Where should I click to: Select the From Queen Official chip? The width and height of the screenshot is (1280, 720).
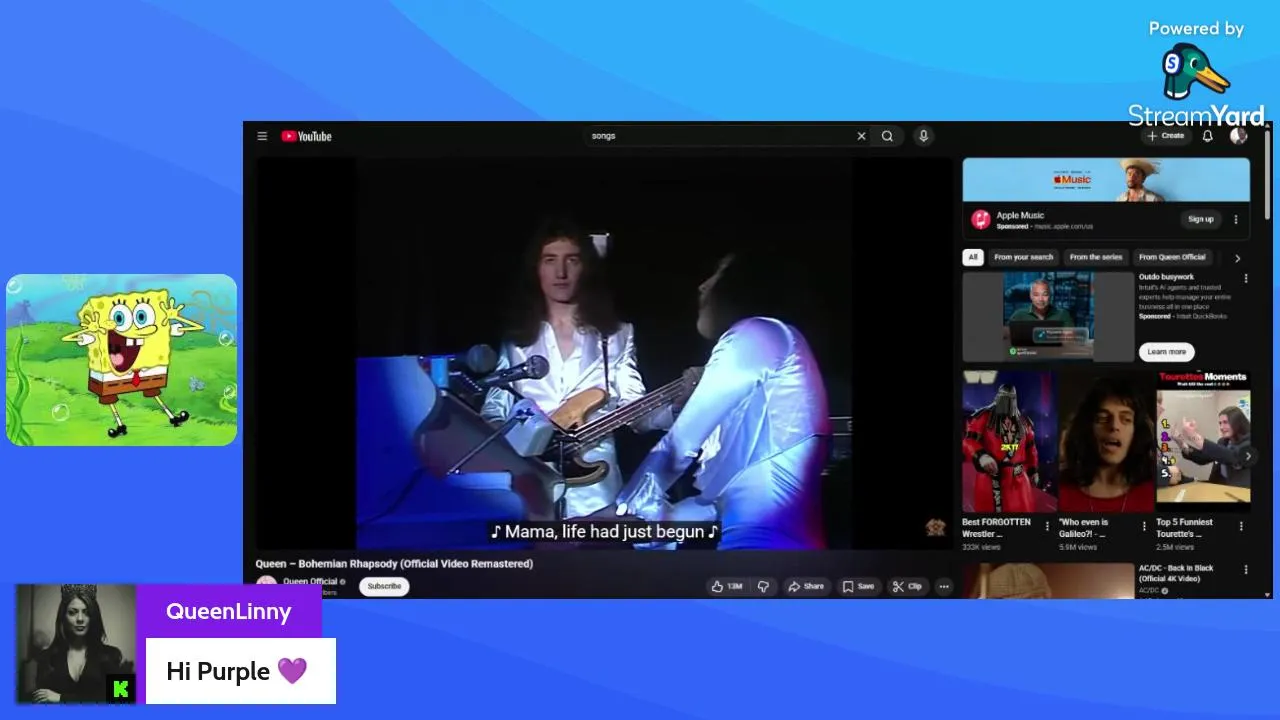(x=1172, y=257)
